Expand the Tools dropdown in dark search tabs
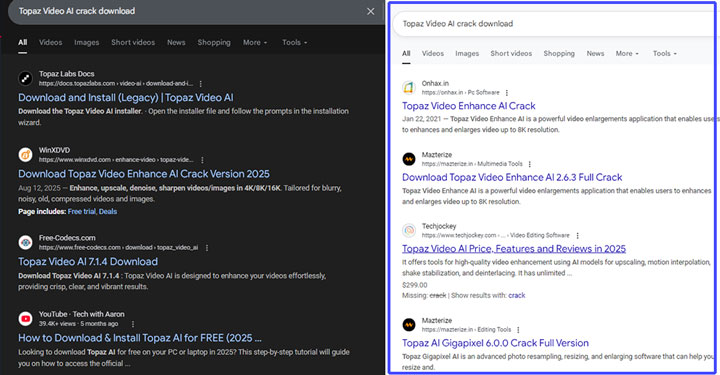This screenshot has width=720, height=375. (x=294, y=42)
